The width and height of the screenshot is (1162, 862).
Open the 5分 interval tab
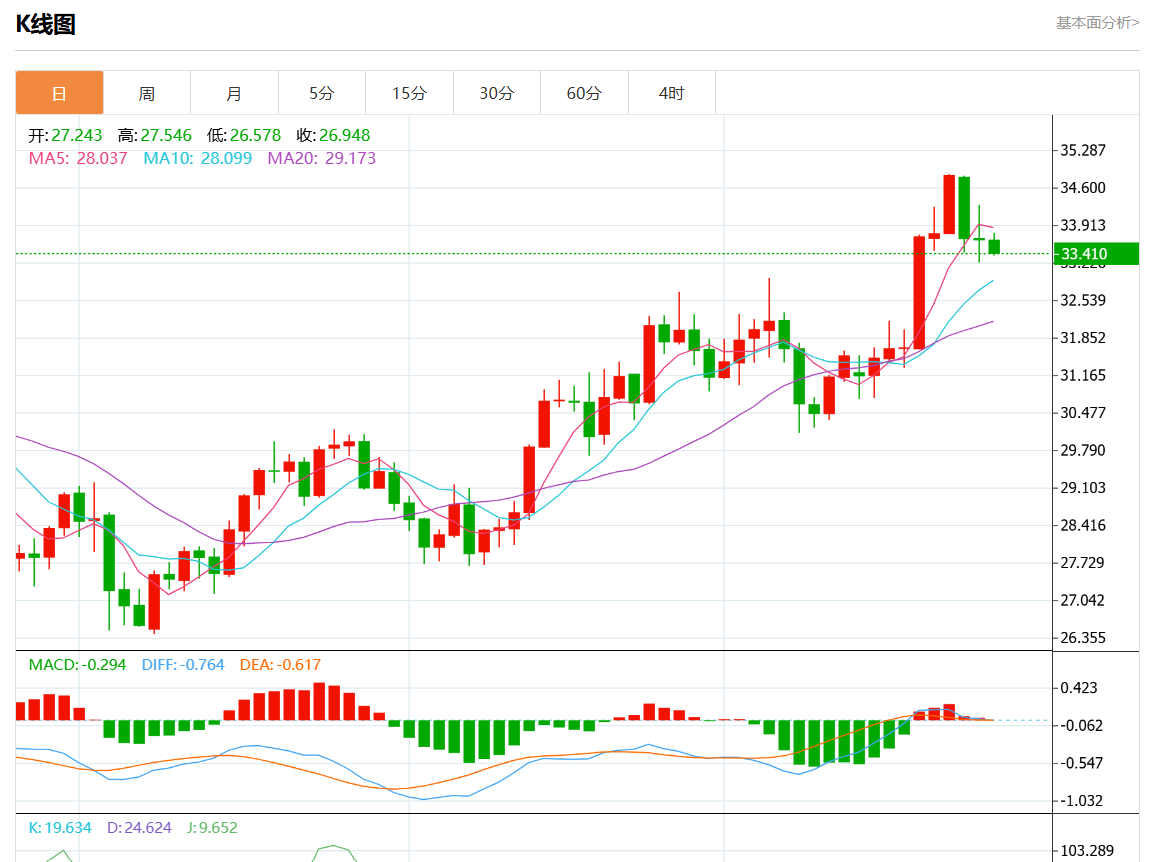point(322,93)
